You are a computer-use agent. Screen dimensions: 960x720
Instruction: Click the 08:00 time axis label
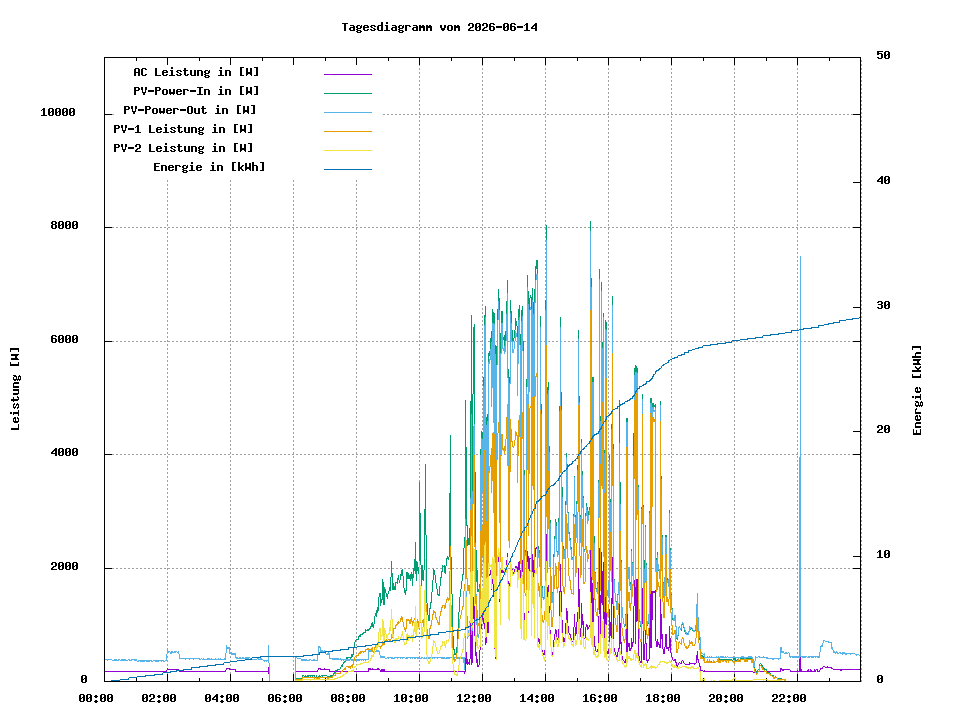(x=348, y=699)
